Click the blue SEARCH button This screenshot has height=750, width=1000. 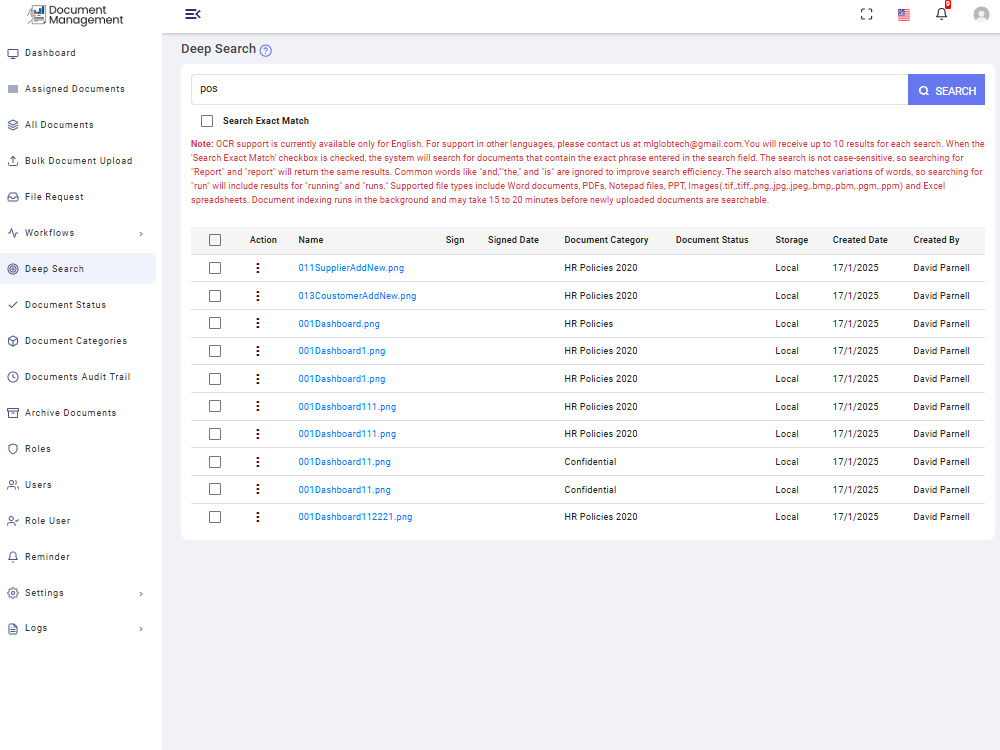pyautogui.click(x=946, y=90)
